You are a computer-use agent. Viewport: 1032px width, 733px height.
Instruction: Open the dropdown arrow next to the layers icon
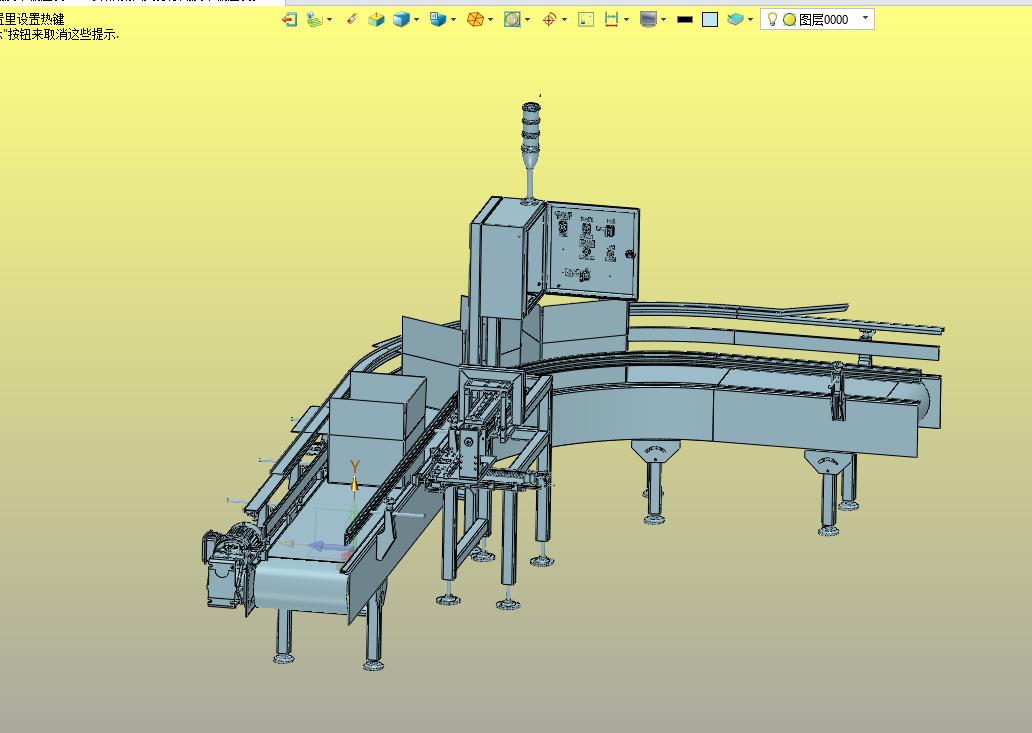(749, 19)
